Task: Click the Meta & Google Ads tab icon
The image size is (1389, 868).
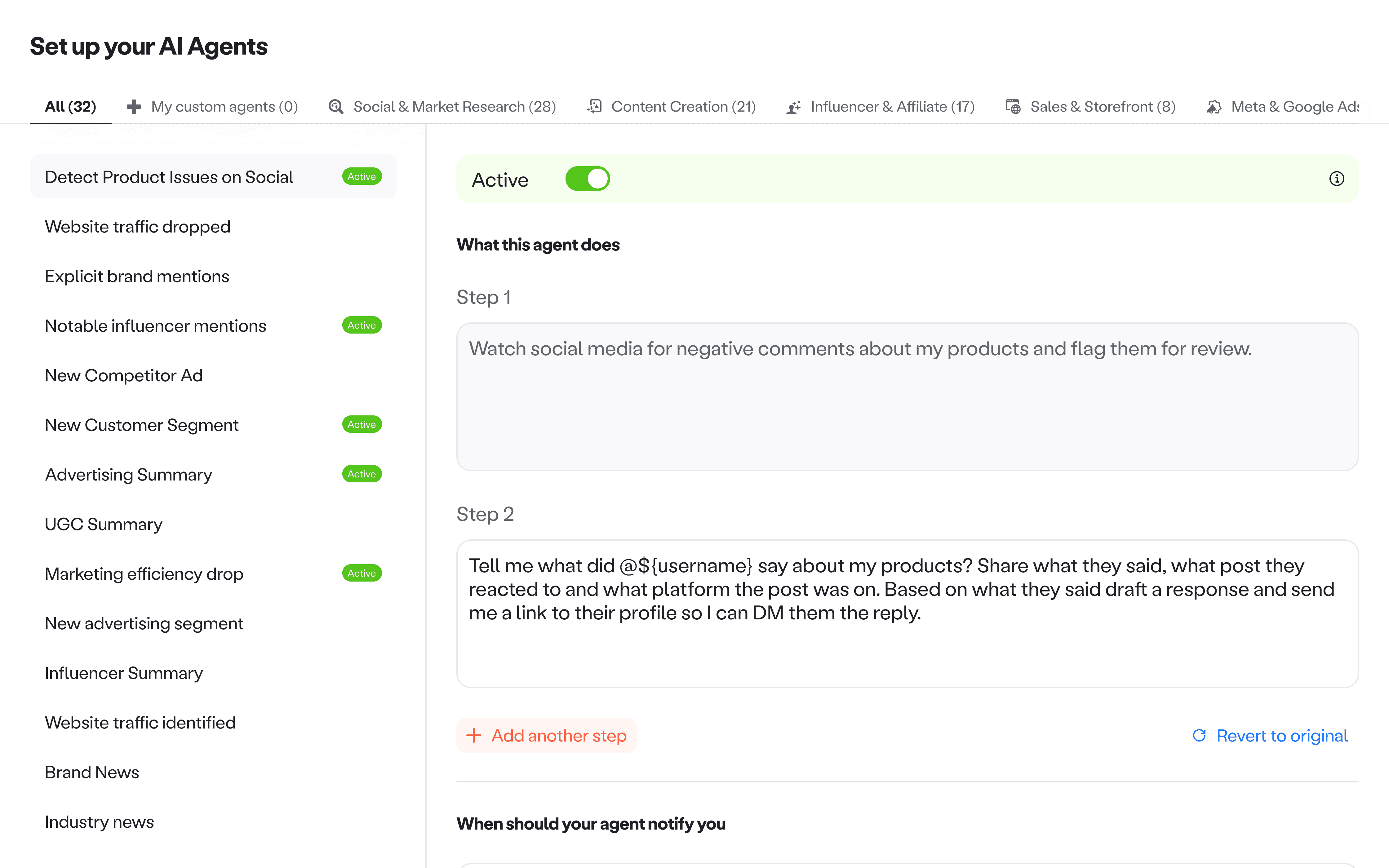Action: (x=1214, y=107)
